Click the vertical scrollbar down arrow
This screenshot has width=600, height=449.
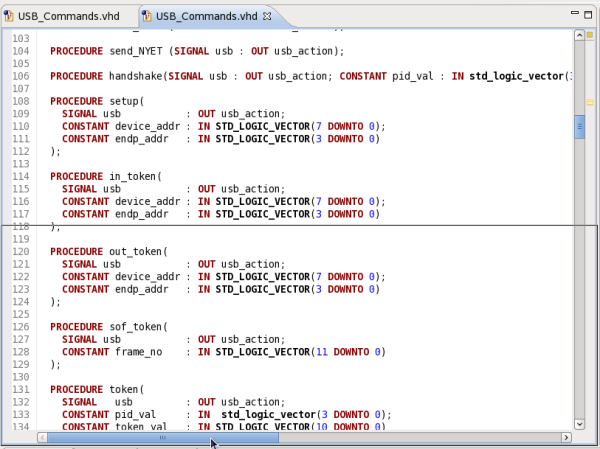click(579, 424)
